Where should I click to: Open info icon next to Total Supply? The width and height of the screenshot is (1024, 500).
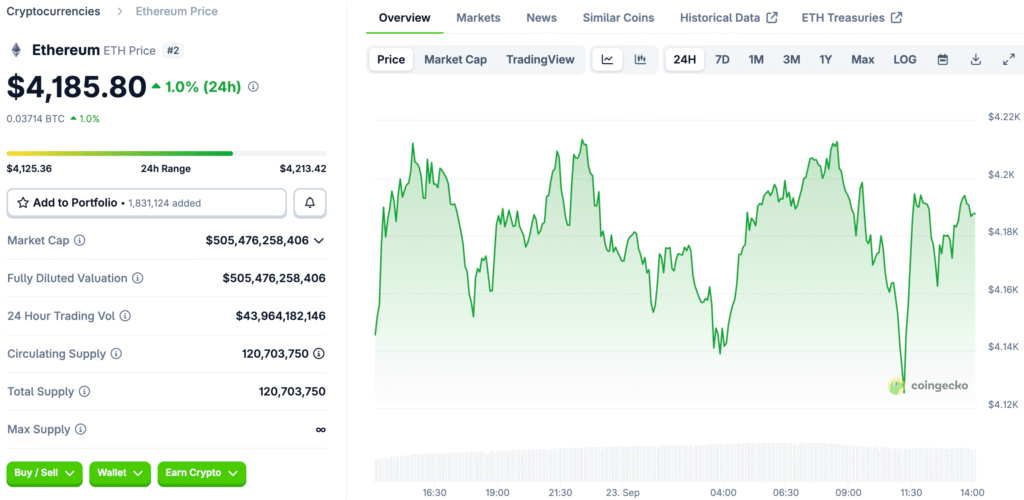[85, 392]
